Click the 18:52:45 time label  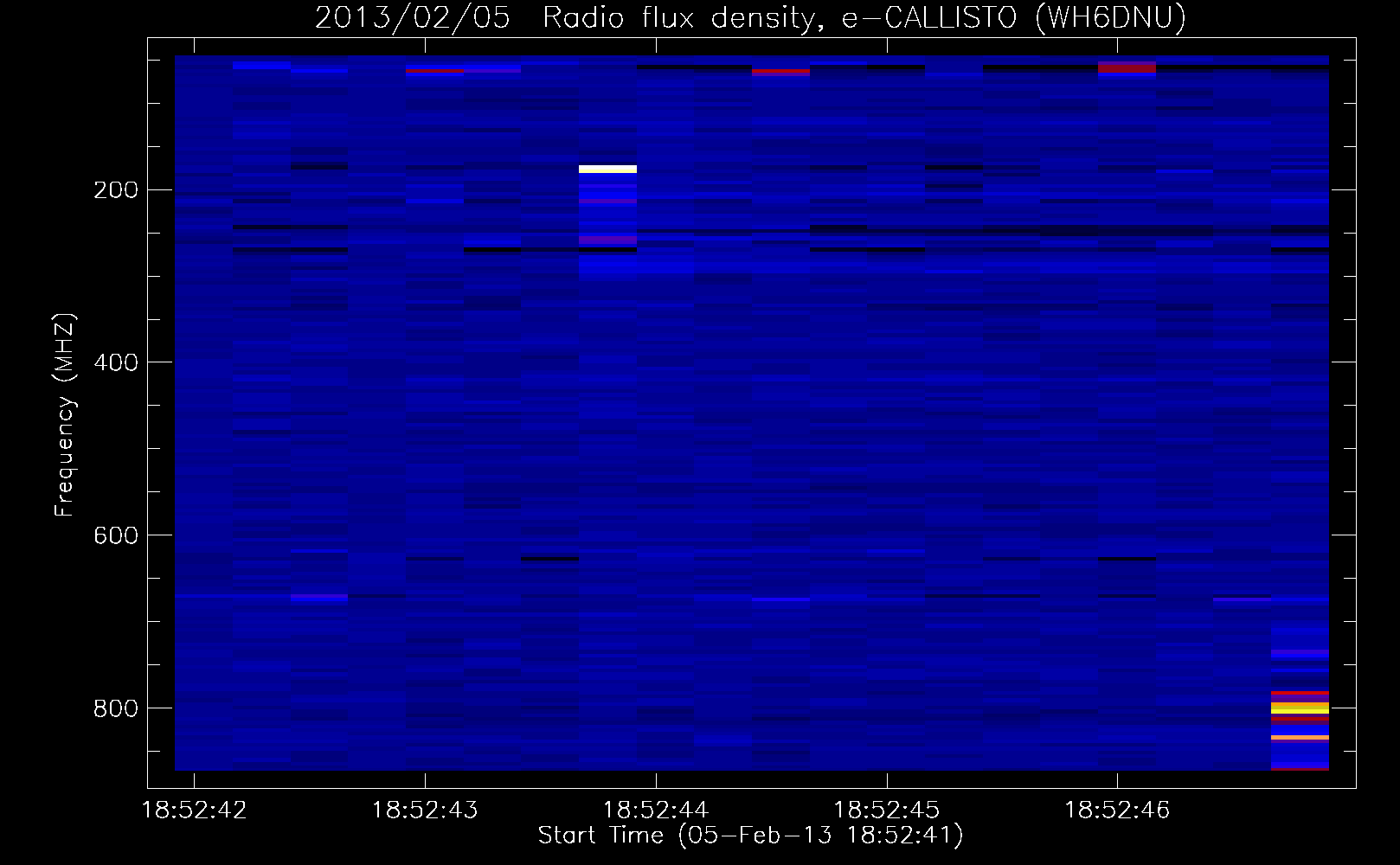pyautogui.click(x=886, y=811)
